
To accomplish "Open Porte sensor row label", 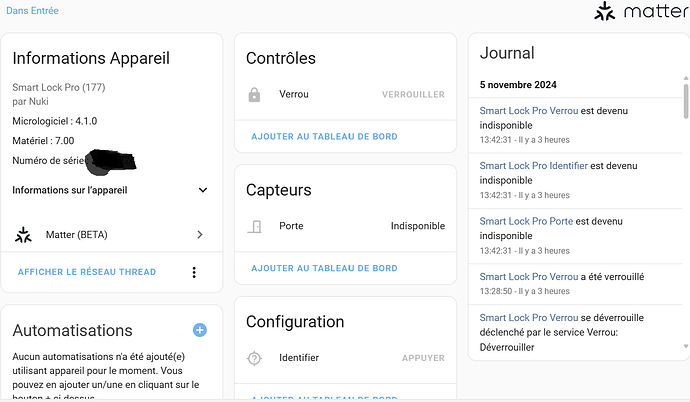I will coord(291,226).
